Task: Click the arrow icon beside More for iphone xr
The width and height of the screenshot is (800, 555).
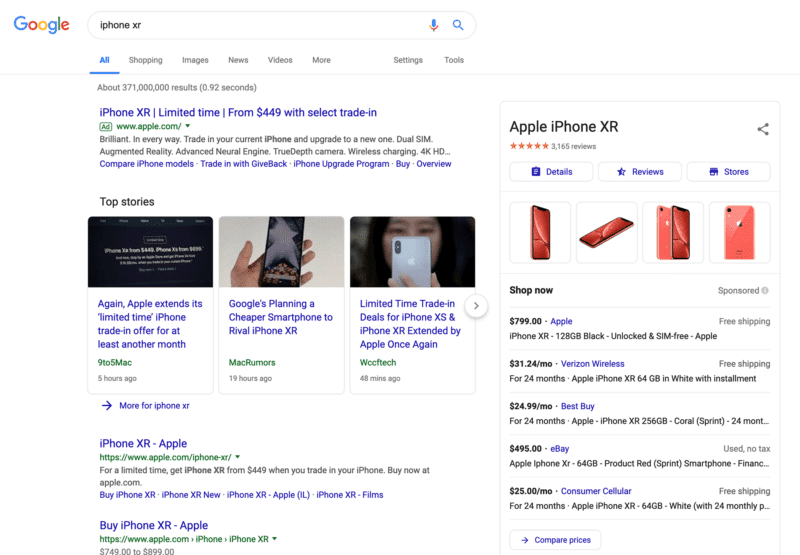Action: click(x=107, y=406)
